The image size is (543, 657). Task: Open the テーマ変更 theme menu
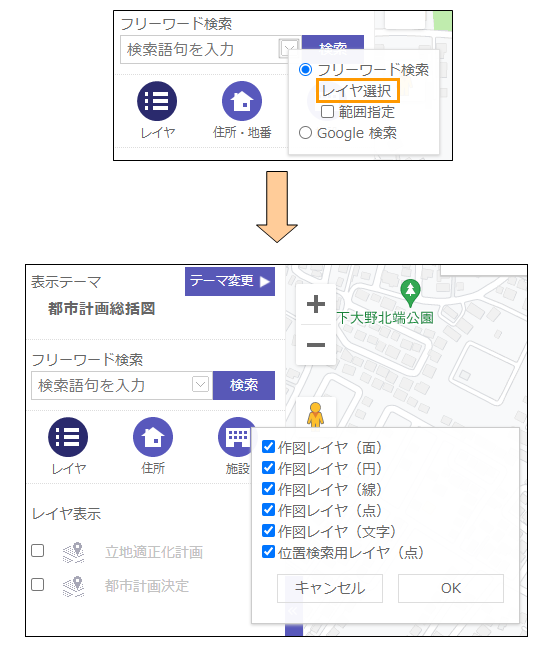(x=230, y=281)
